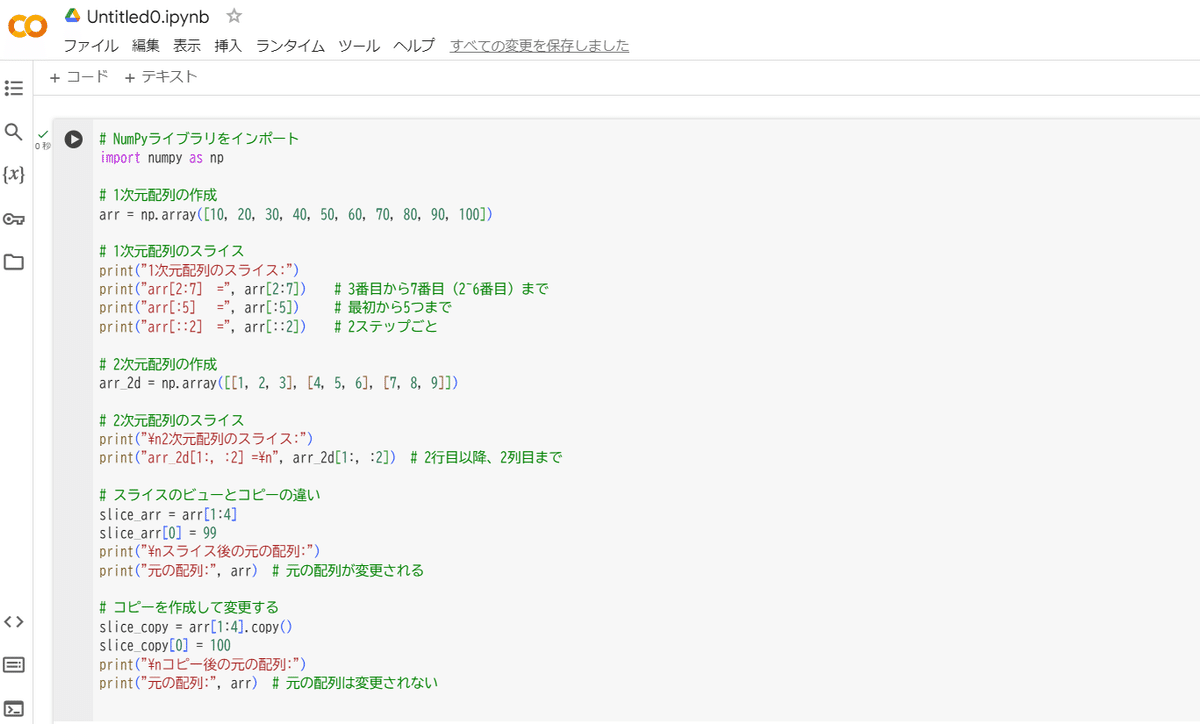Launch a terminal from the bottom sidebar icon

14,709
